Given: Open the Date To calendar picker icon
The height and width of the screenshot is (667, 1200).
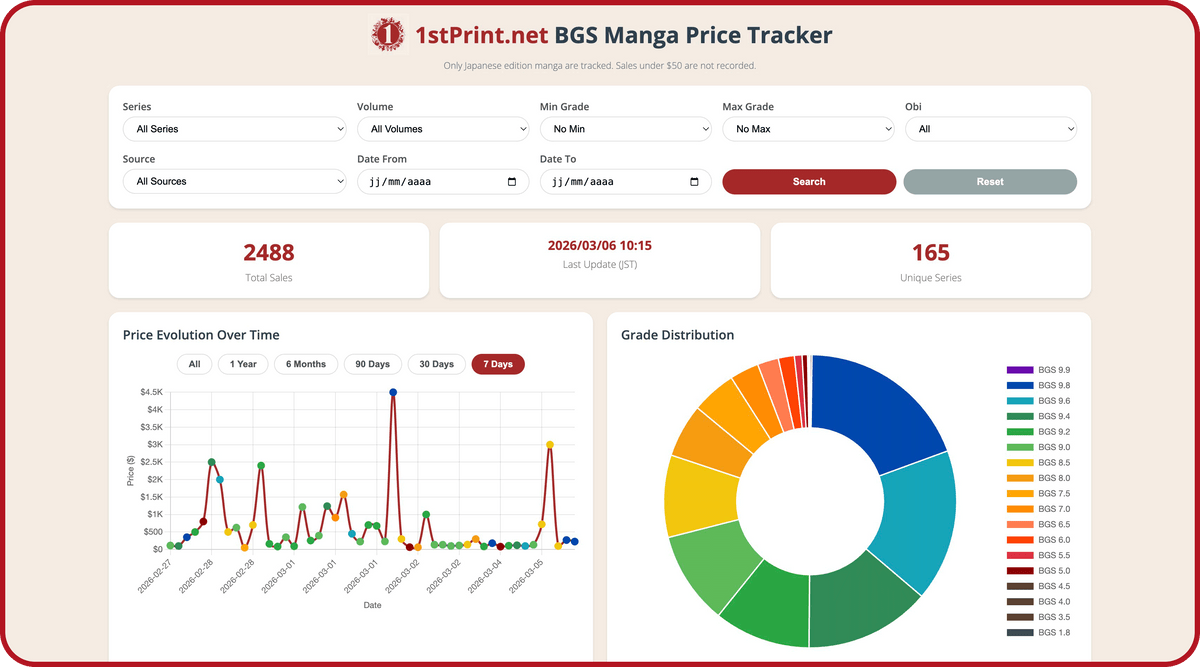Looking at the screenshot, I should tap(695, 182).
